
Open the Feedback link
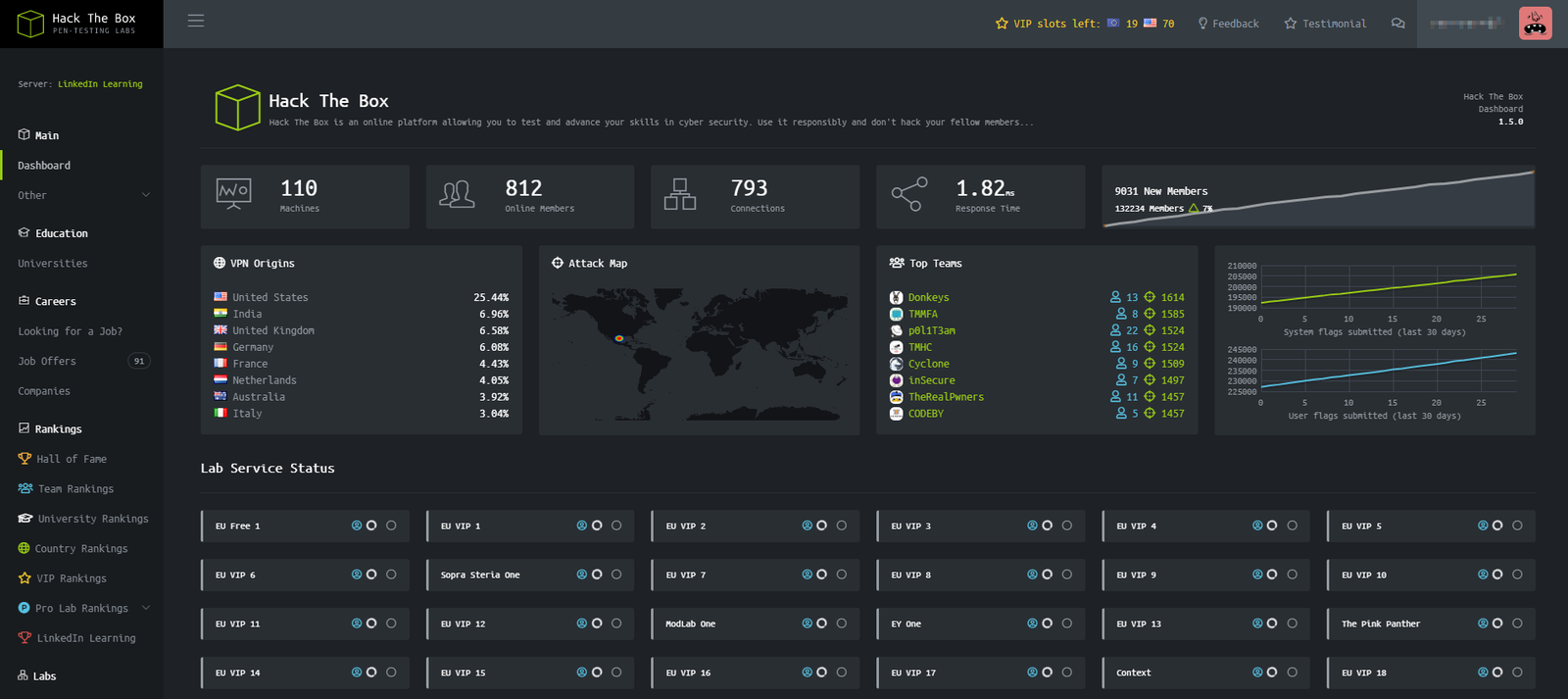1228,24
